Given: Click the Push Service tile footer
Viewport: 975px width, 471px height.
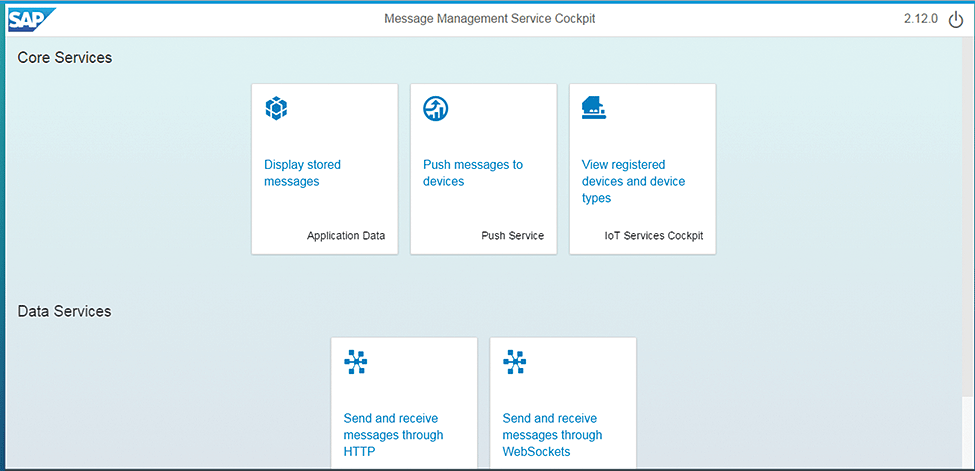Looking at the screenshot, I should point(512,236).
